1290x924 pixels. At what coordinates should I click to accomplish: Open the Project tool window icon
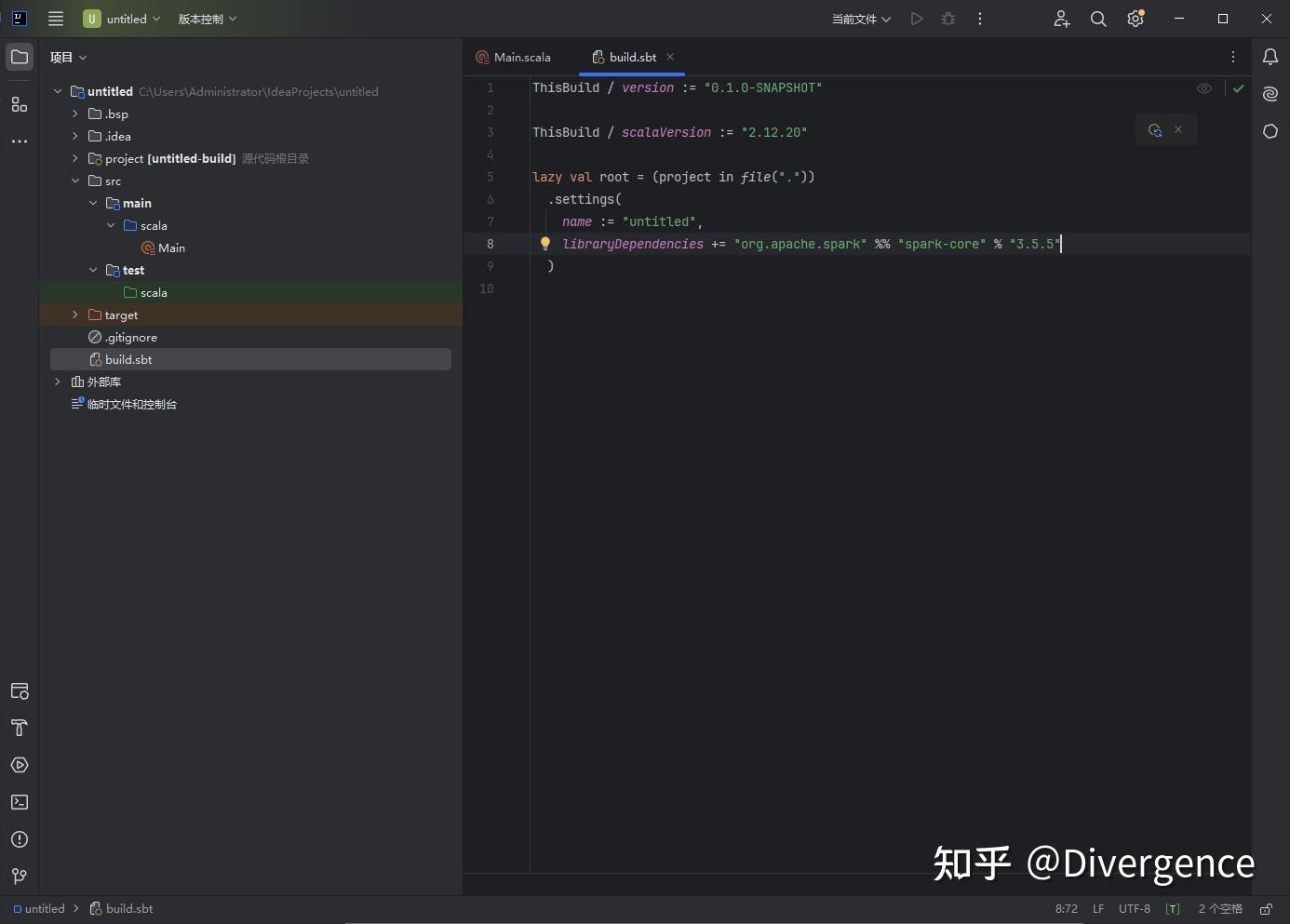pyautogui.click(x=19, y=57)
